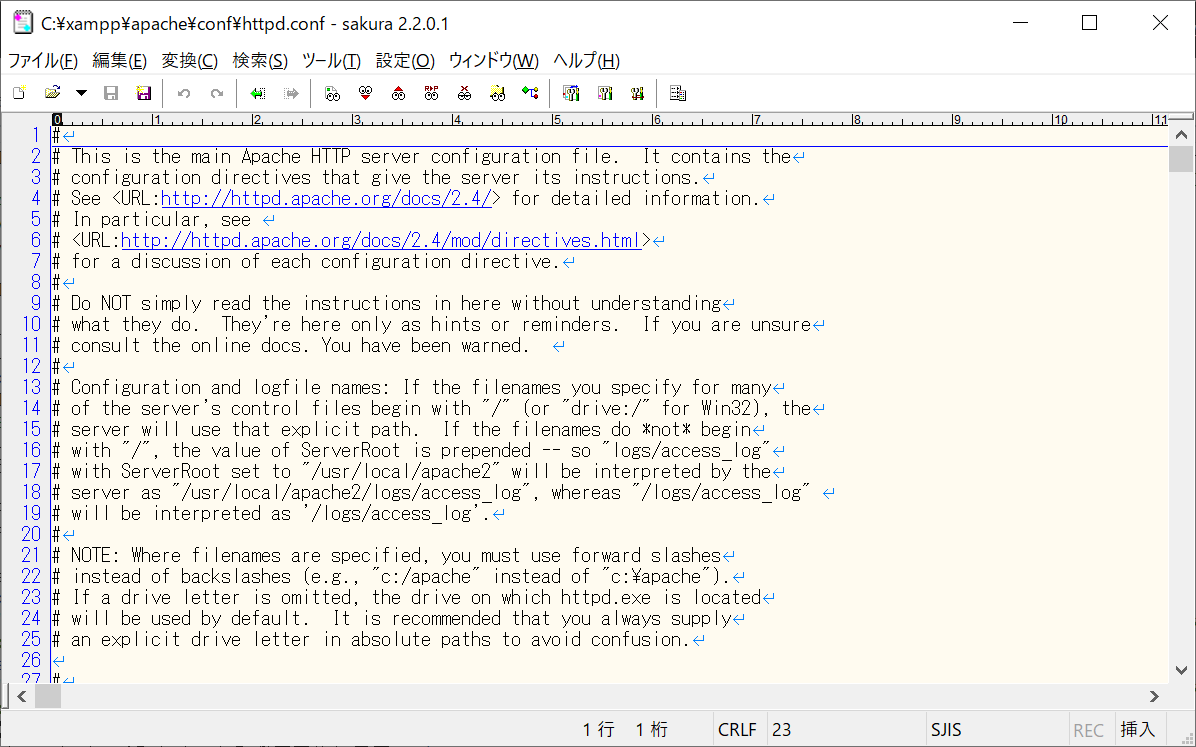Click the Redo arrow icon
The height and width of the screenshot is (747, 1196).
coord(217,93)
